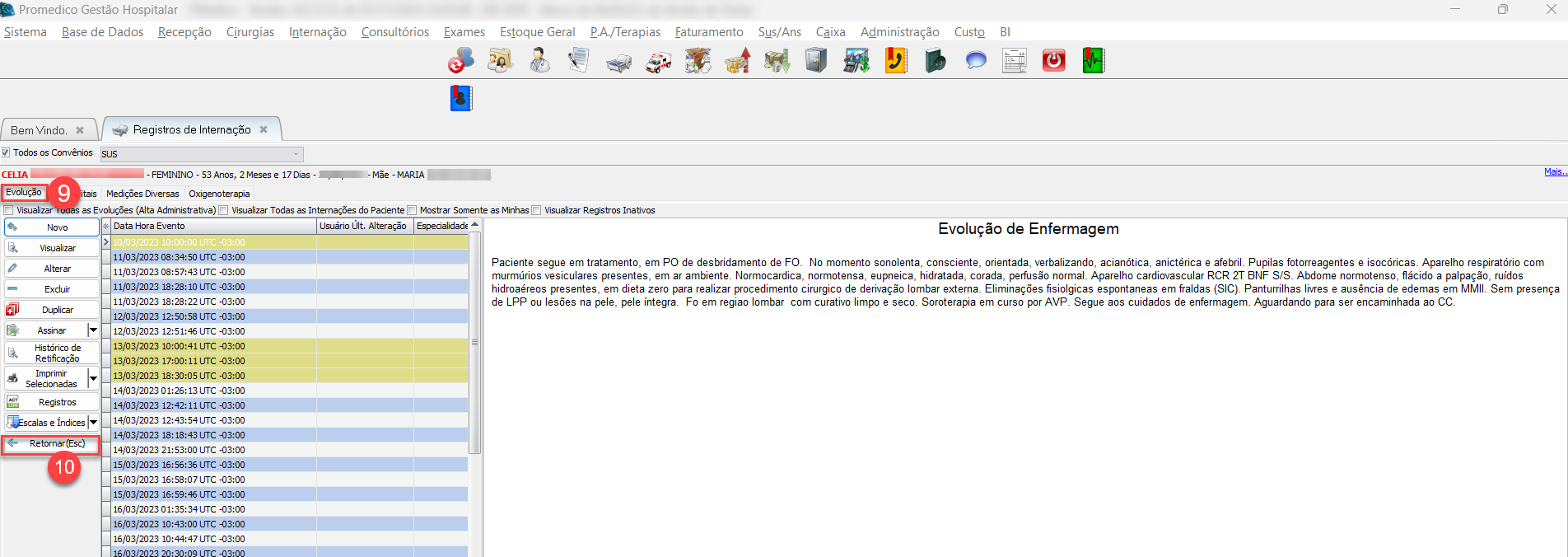
Task: Open the hospital bed internment icon
Action: pyautogui.click(x=618, y=62)
